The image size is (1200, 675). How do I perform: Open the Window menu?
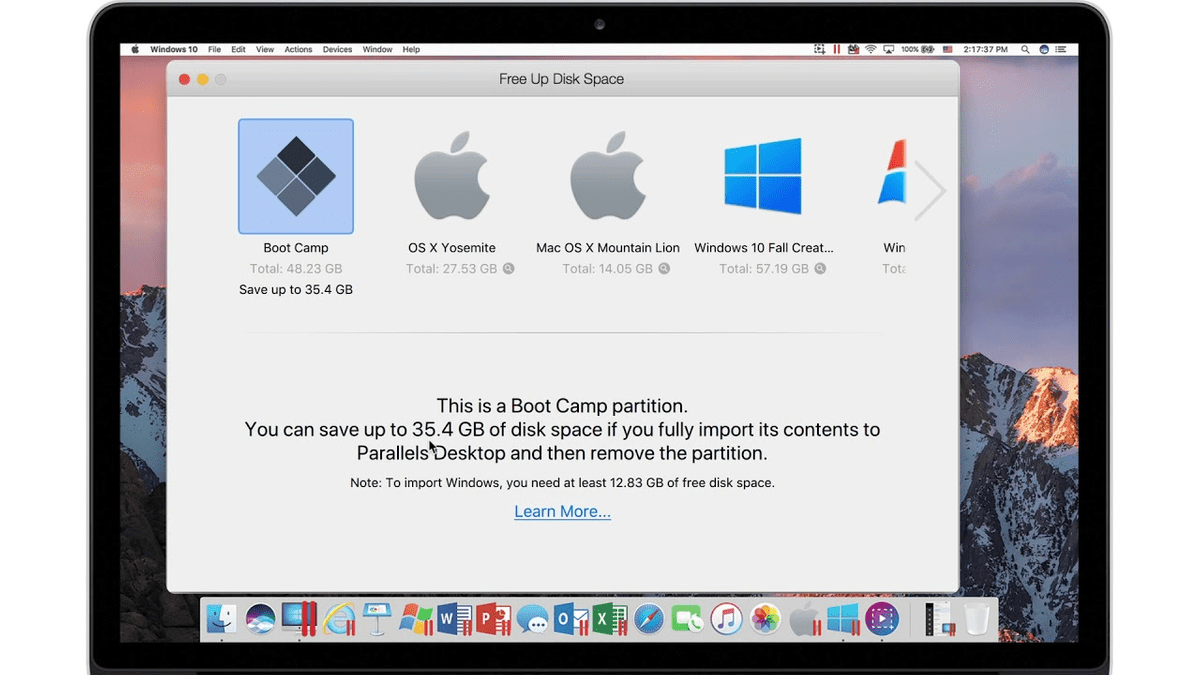[x=377, y=48]
